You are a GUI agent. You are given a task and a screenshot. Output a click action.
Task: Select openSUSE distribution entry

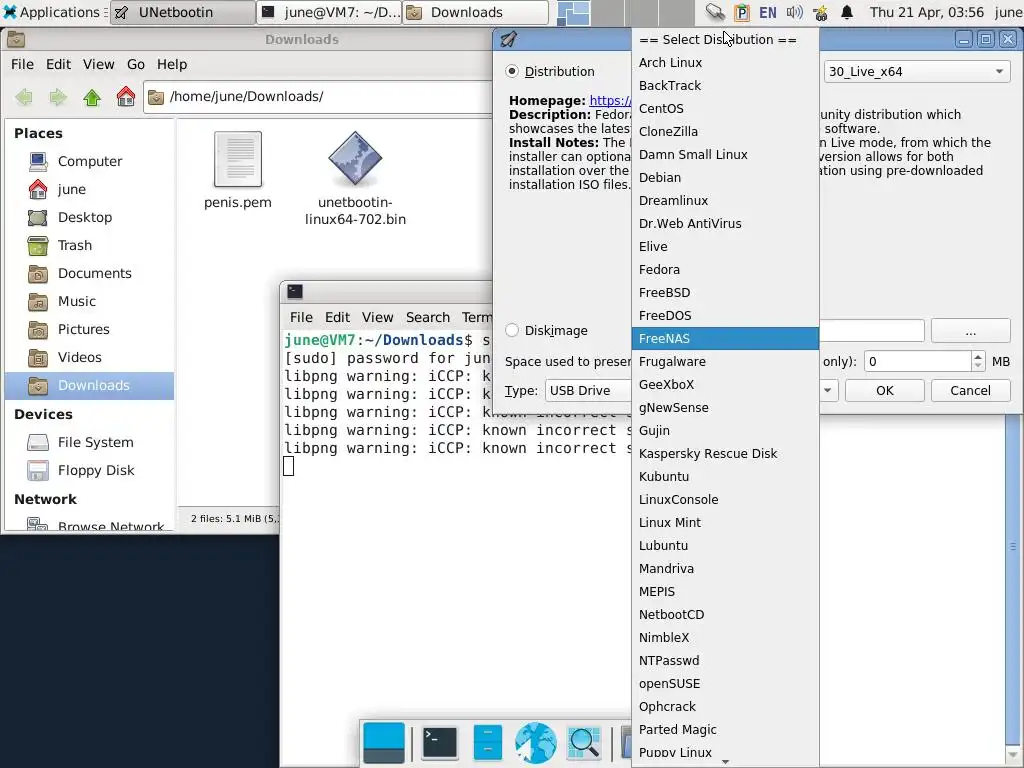tap(725, 684)
